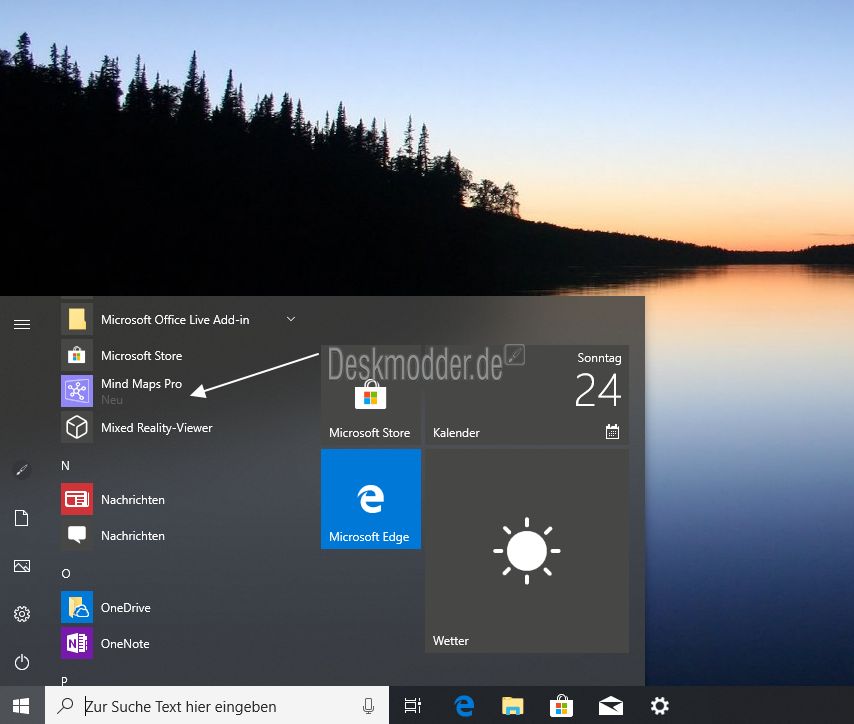Activate the microphone icon in search box
The image size is (854, 724).
pos(368,706)
